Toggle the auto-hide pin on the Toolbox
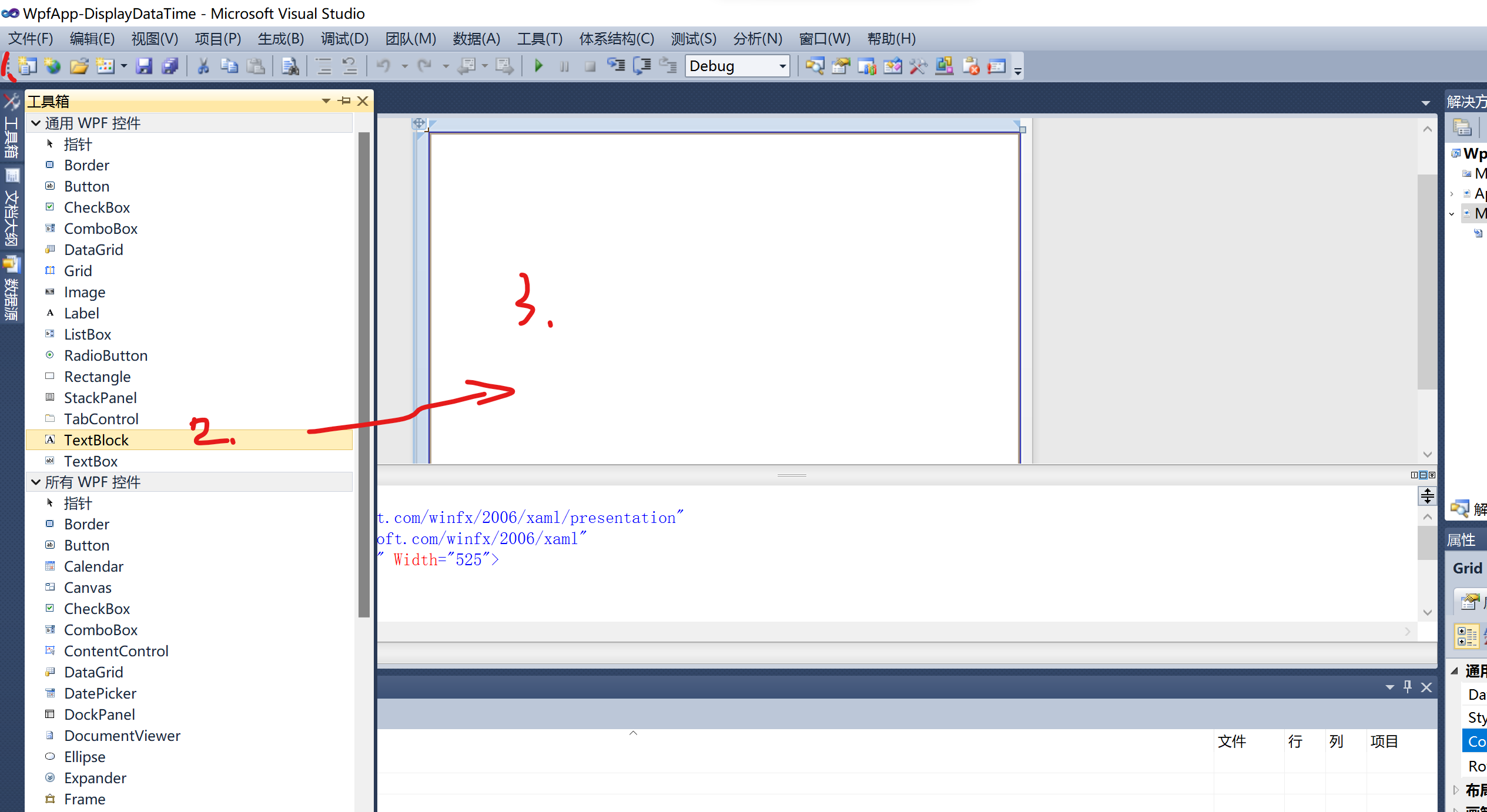 (x=344, y=101)
